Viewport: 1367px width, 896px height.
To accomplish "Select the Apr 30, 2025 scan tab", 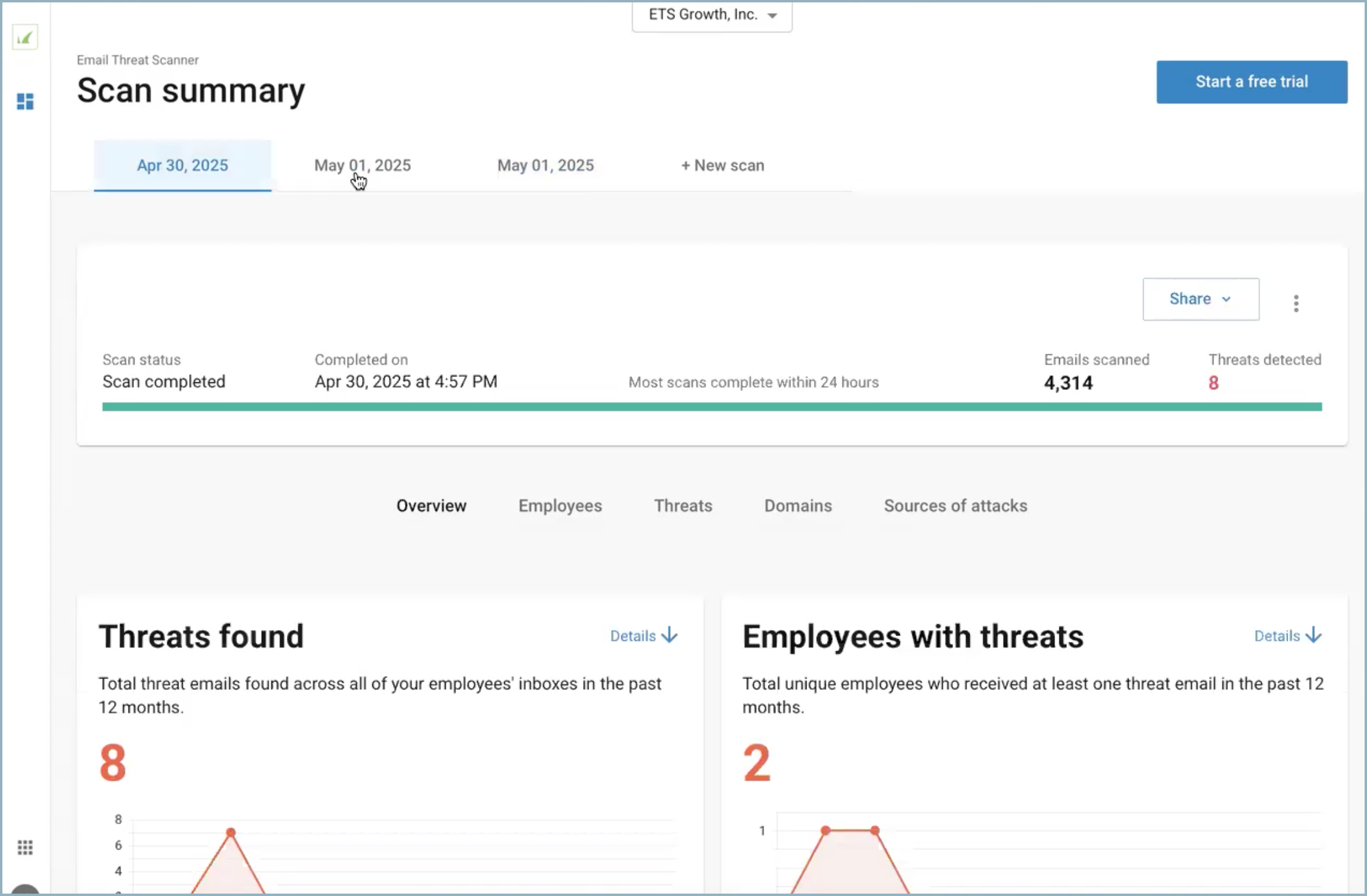I will (182, 165).
